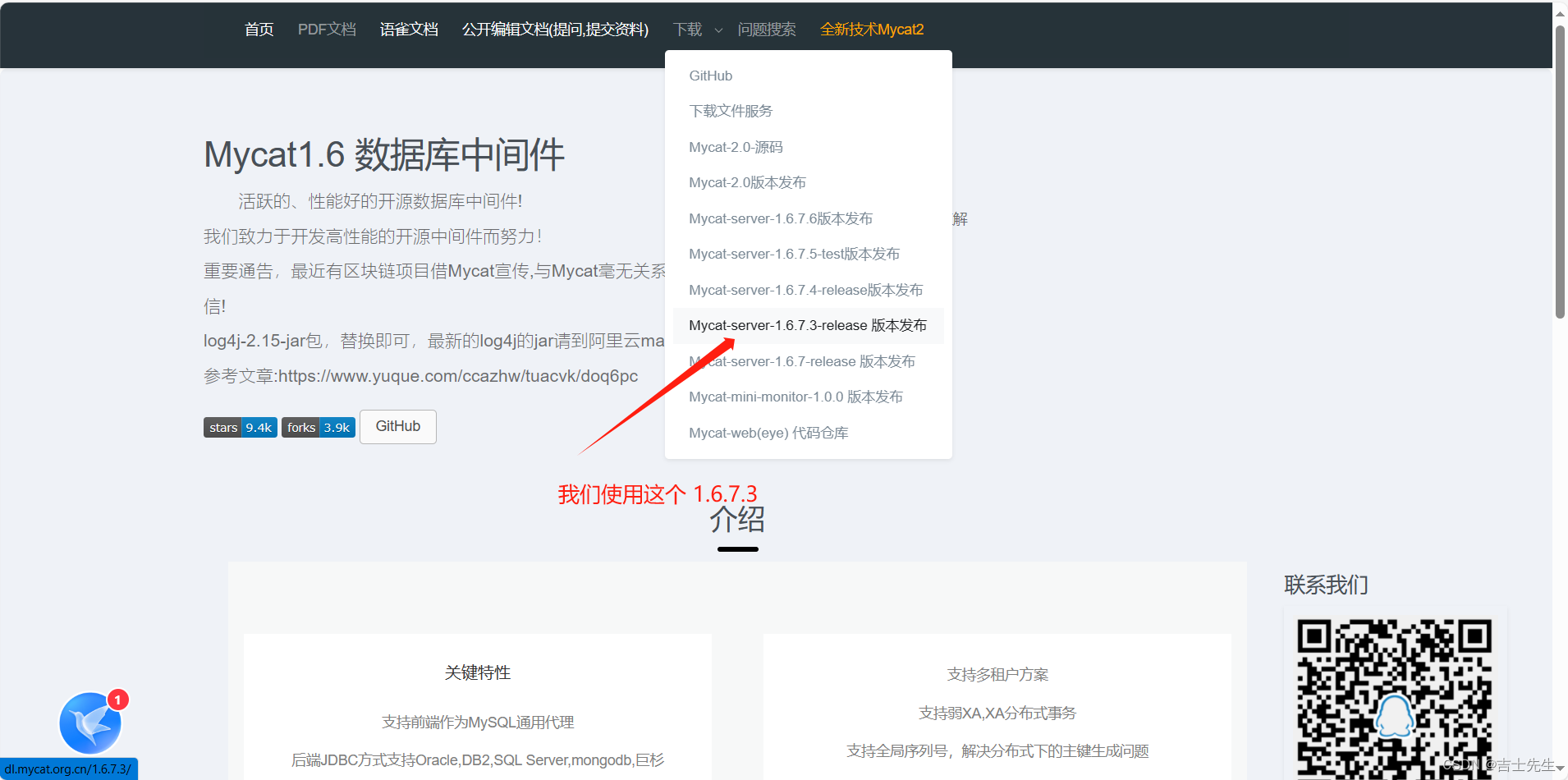Image resolution: width=1568 pixels, height=780 pixels.
Task: Click the 后端JDBC方式支持Oracle line
Action: click(x=478, y=760)
